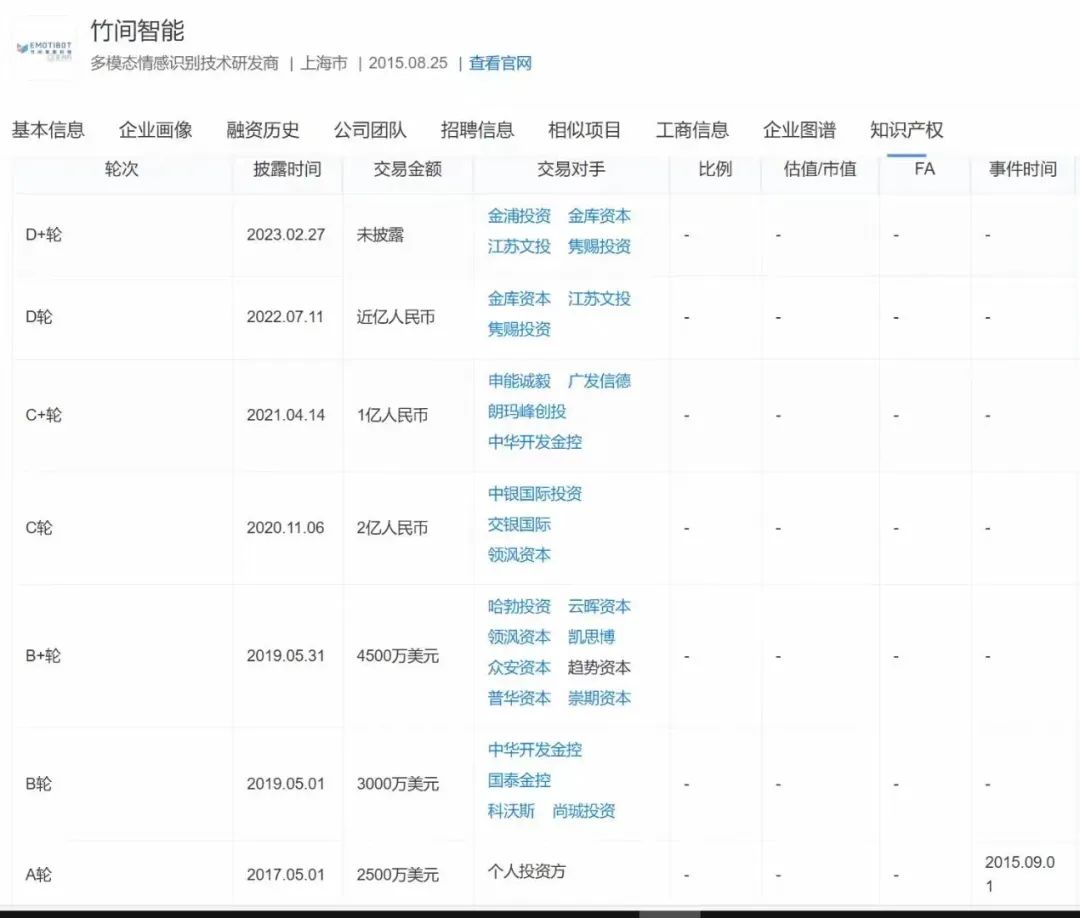
Task: Switch to the 公司团队 tab
Action: coord(370,130)
